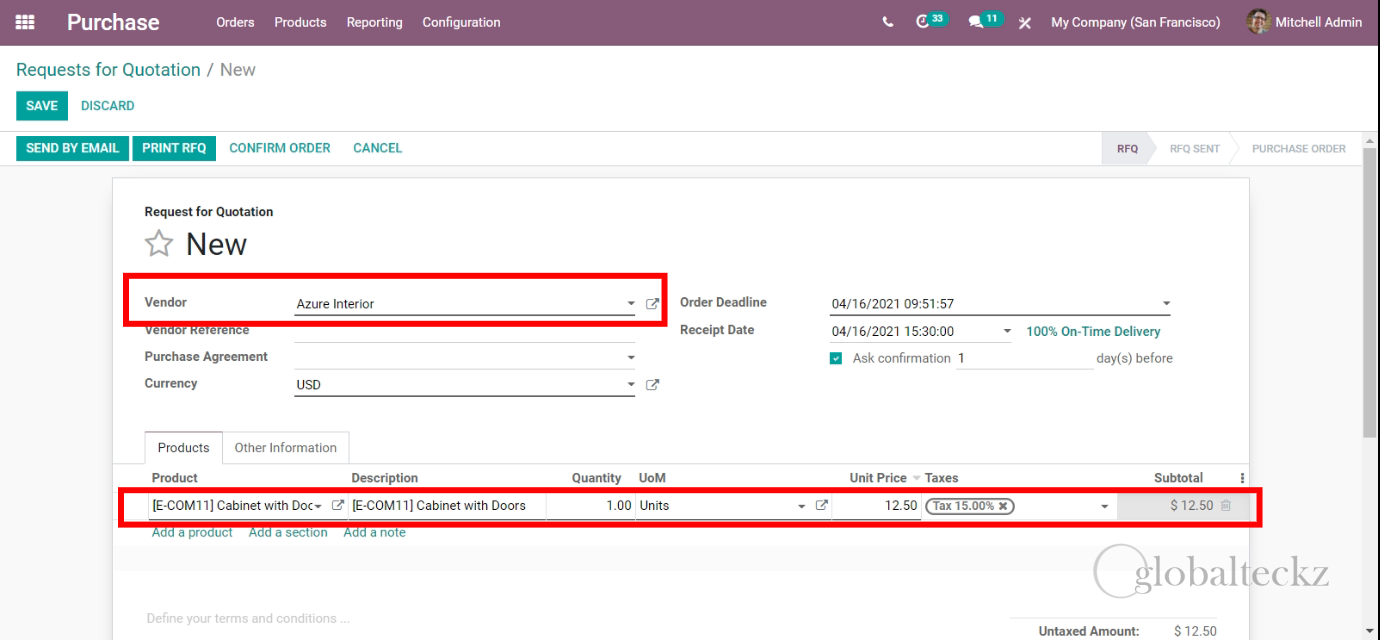
Task: Click the phone call icon
Action: pyautogui.click(x=888, y=22)
